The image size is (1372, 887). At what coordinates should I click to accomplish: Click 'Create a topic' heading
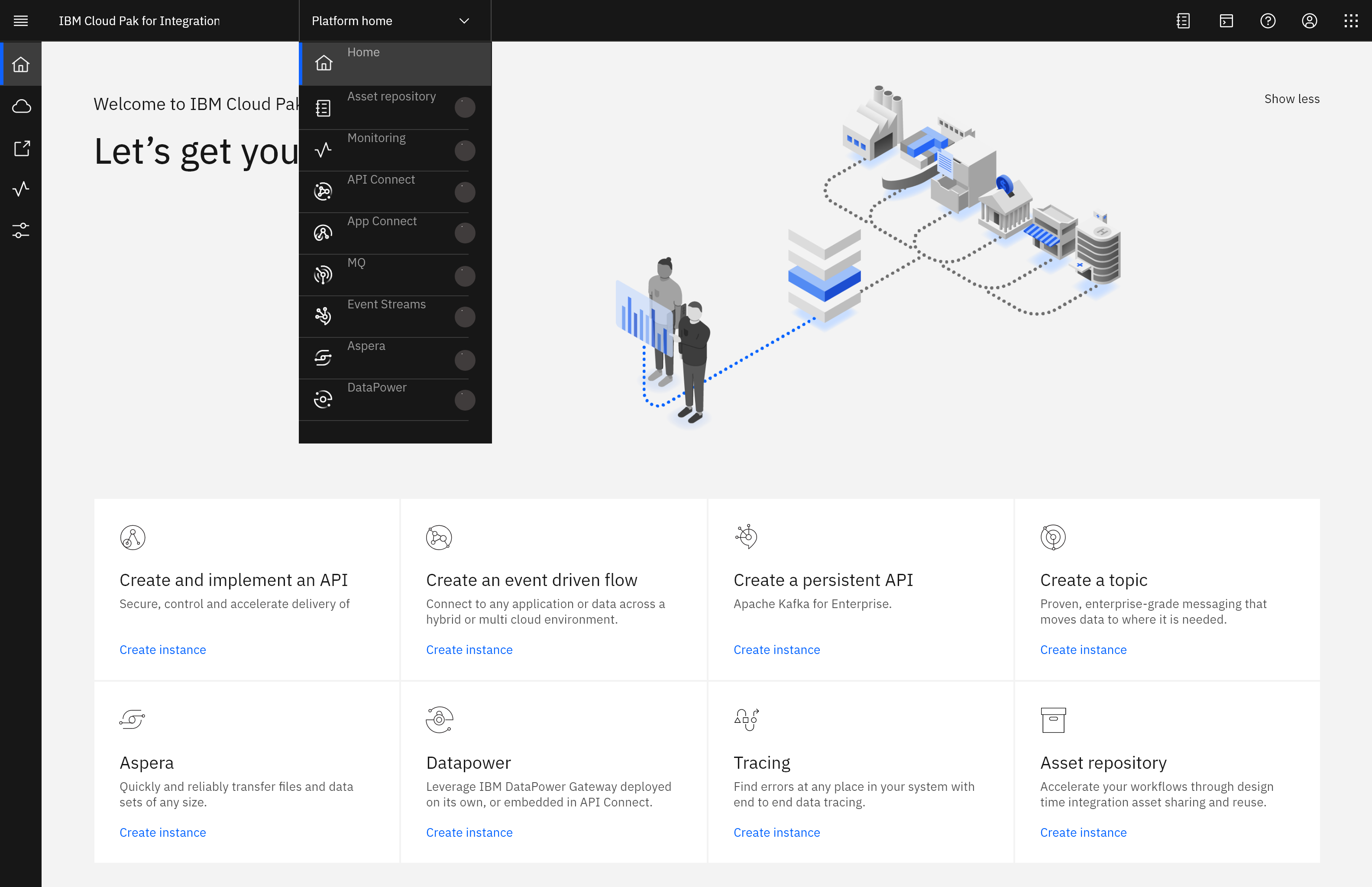click(1093, 579)
